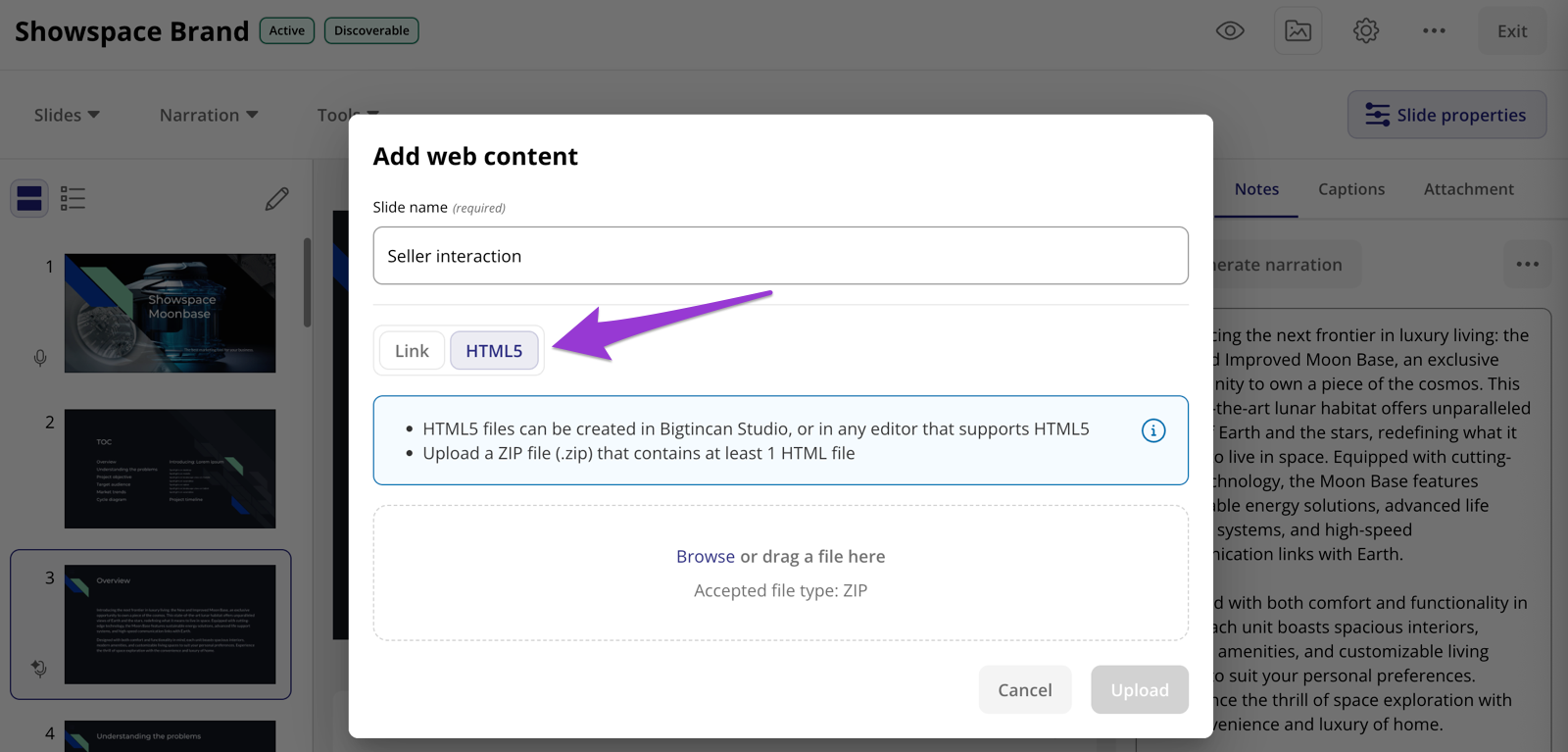Click the Active status badge
Image resolution: width=1568 pixels, height=752 pixels.
coord(287,30)
